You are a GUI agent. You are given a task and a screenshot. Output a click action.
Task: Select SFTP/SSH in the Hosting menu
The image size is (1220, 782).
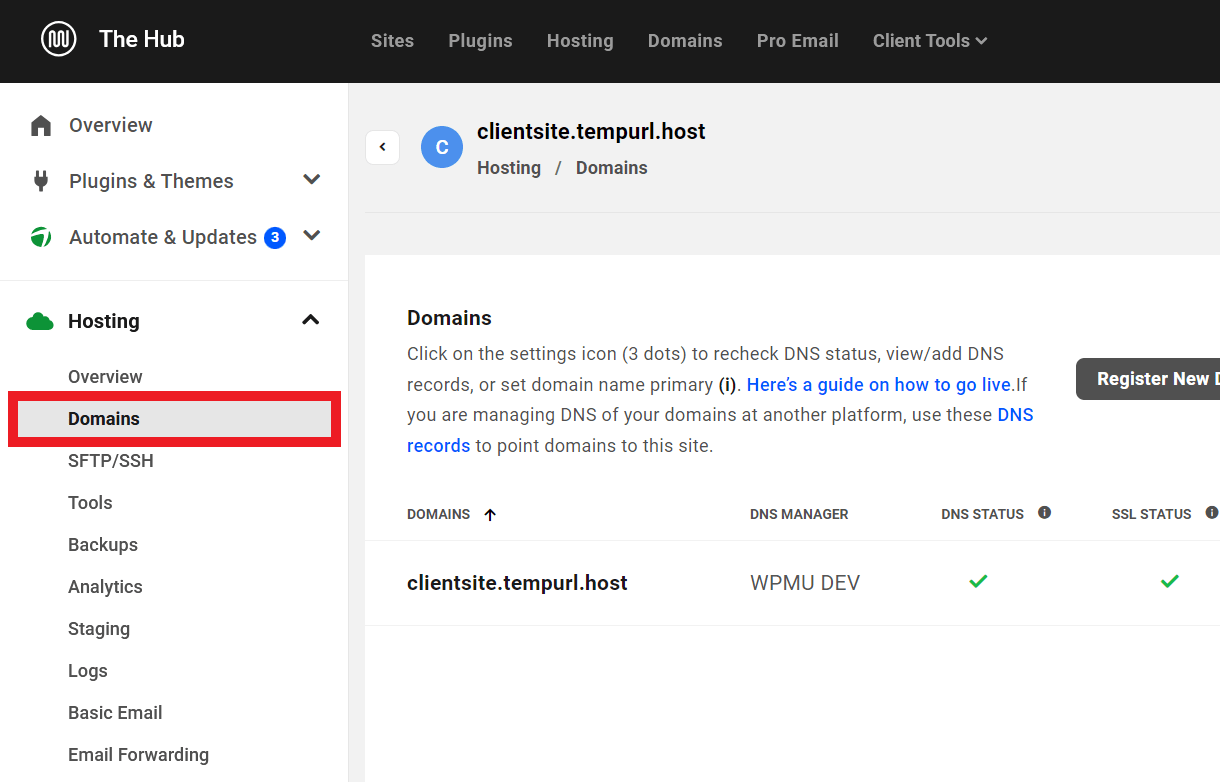[111, 461]
